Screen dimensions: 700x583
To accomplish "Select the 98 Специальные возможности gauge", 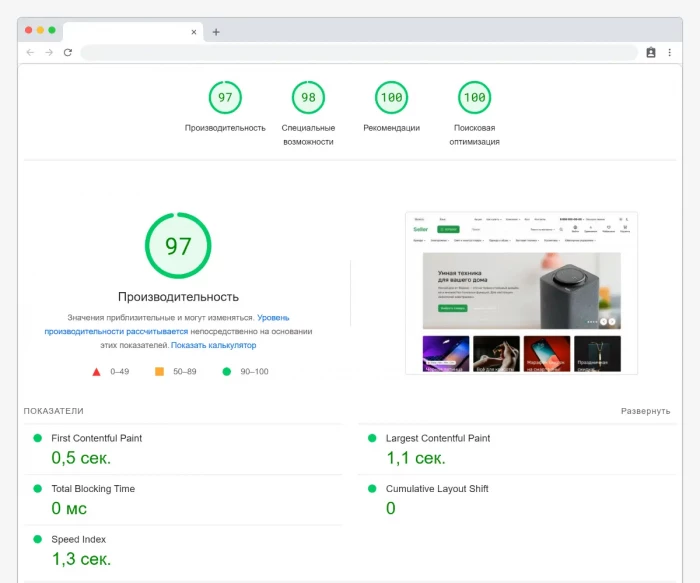I will [x=308, y=98].
